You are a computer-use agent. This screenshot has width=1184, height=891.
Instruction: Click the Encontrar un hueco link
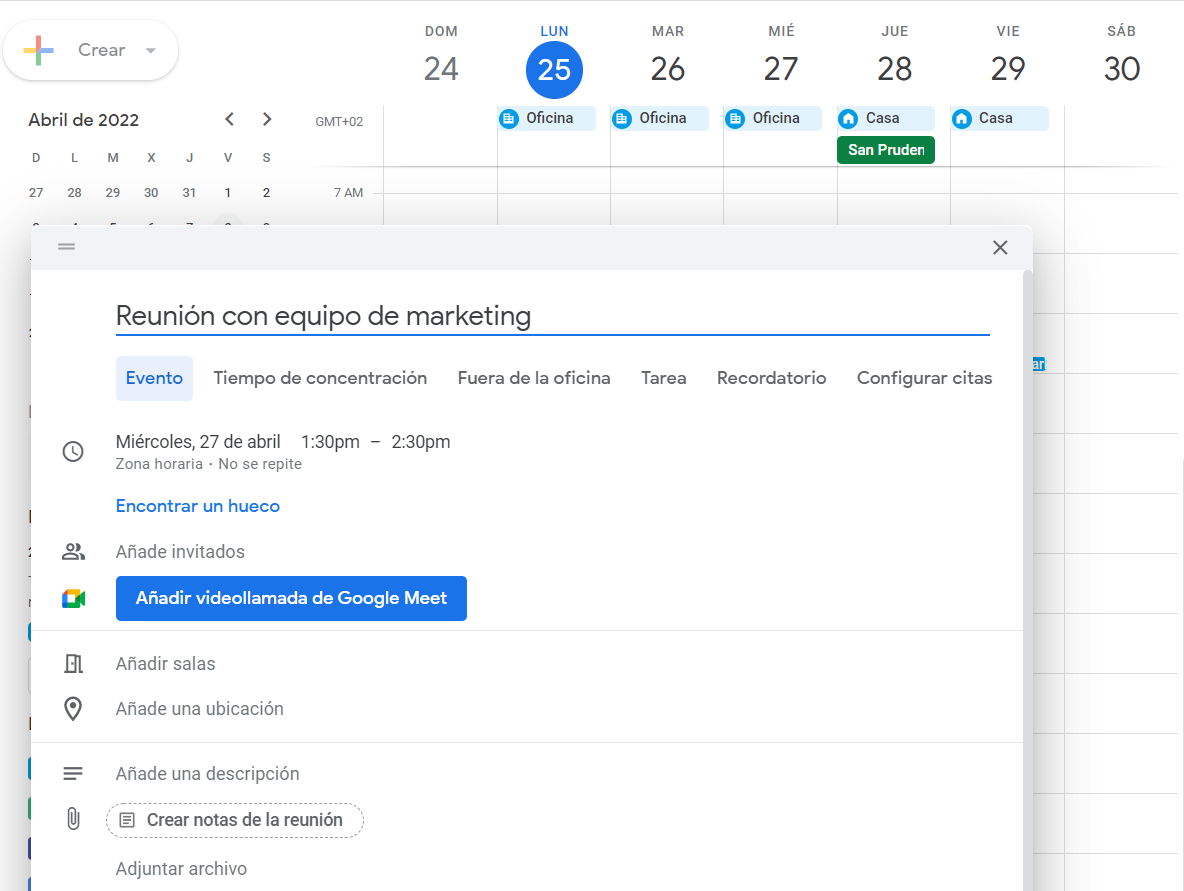click(197, 506)
